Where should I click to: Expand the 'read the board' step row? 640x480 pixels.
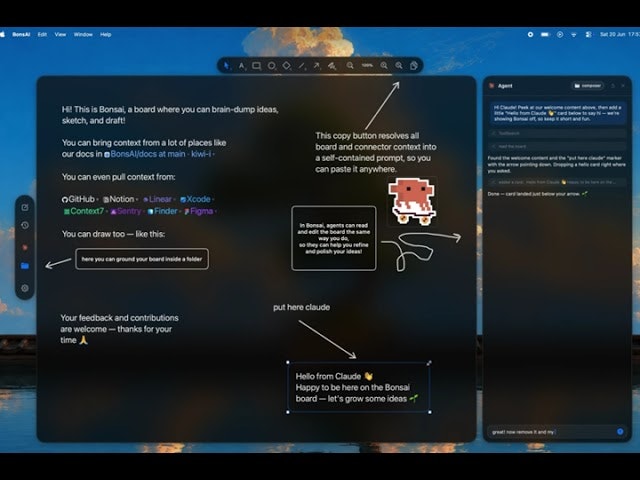tap(557, 146)
